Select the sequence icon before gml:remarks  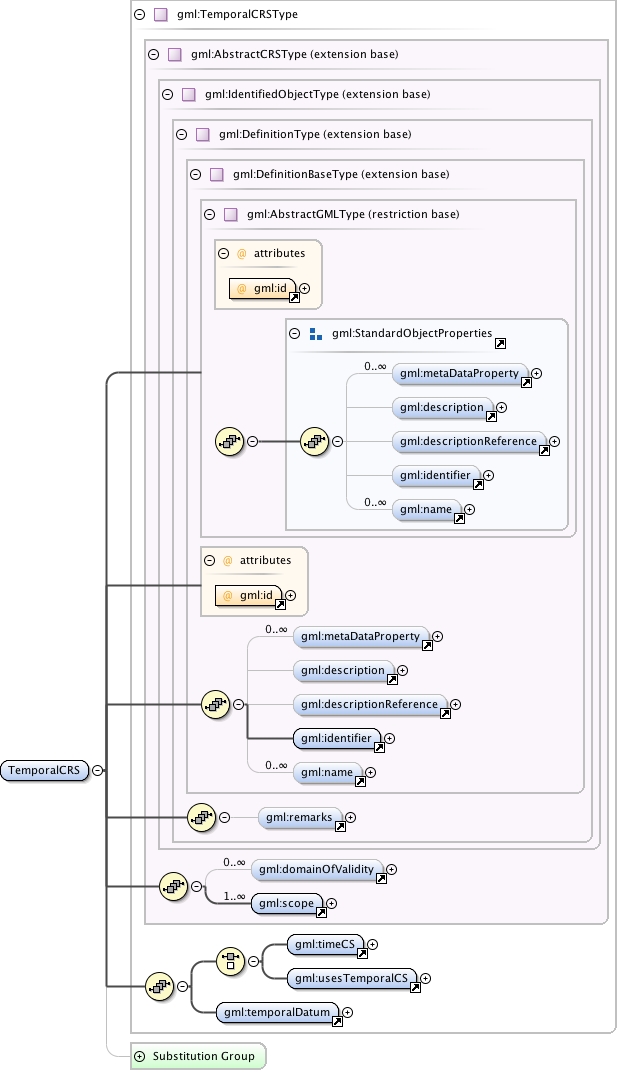click(201, 817)
